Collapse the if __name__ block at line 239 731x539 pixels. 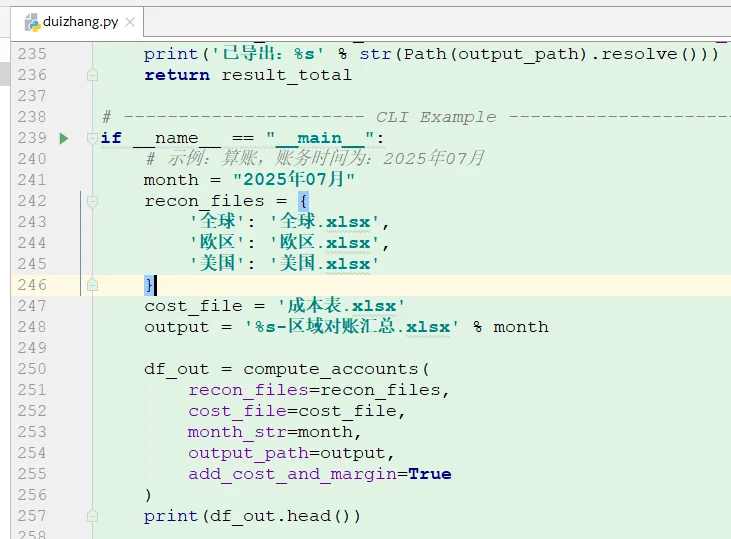pos(92,138)
